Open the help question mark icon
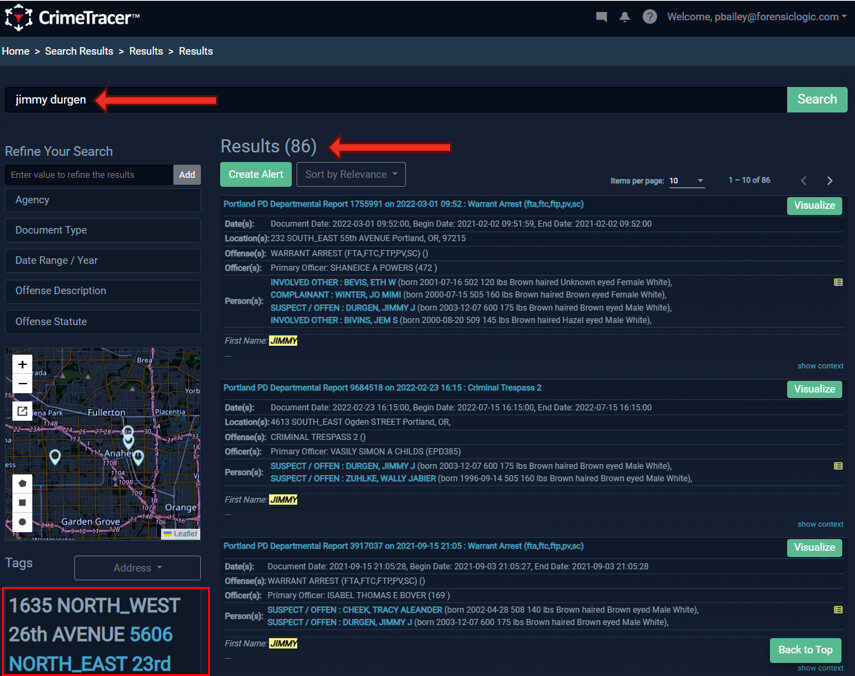Screen dimensions: 855x676 click(649, 17)
